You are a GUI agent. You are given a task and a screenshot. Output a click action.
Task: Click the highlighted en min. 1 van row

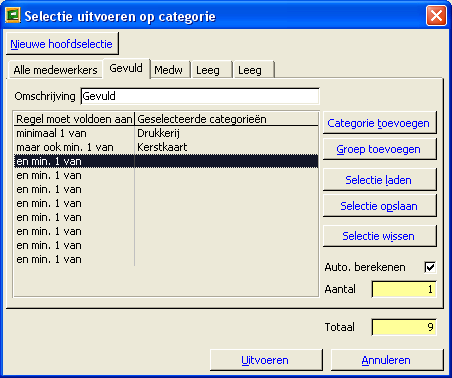click(166, 161)
